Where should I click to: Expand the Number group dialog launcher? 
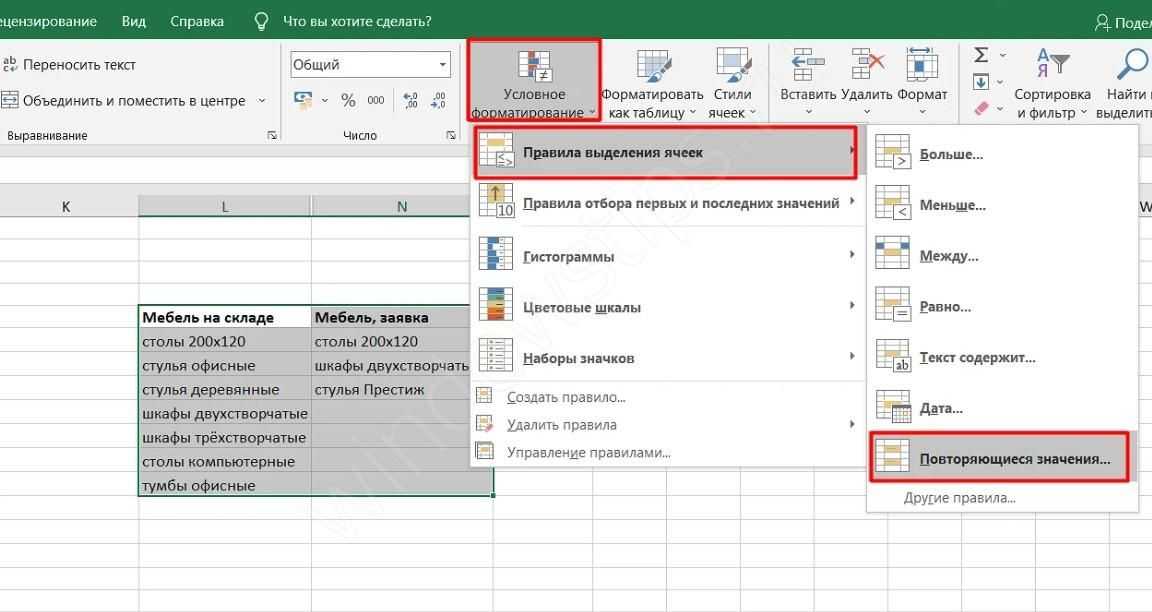point(449,135)
